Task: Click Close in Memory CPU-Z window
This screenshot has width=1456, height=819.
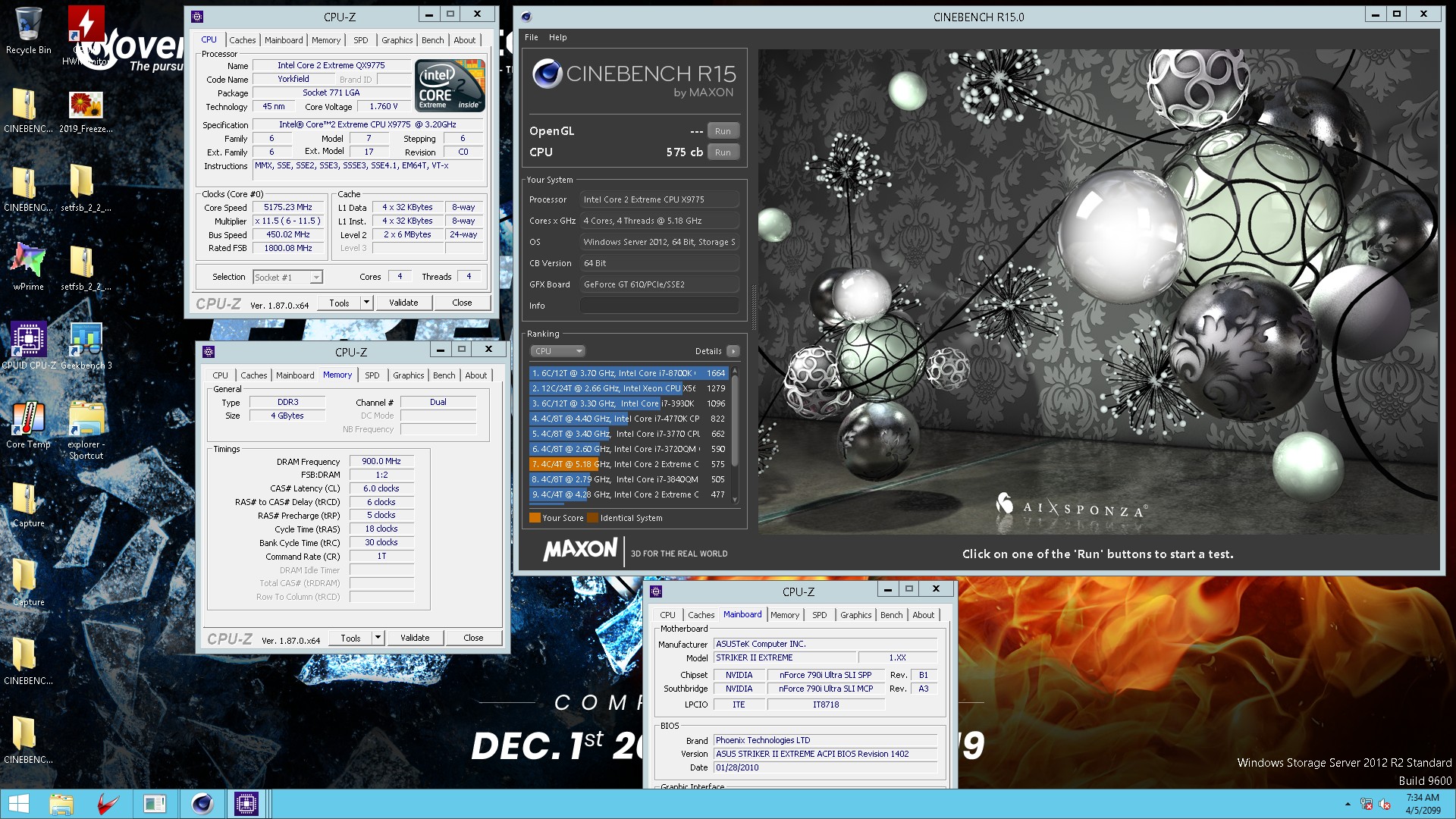Action: 473,638
